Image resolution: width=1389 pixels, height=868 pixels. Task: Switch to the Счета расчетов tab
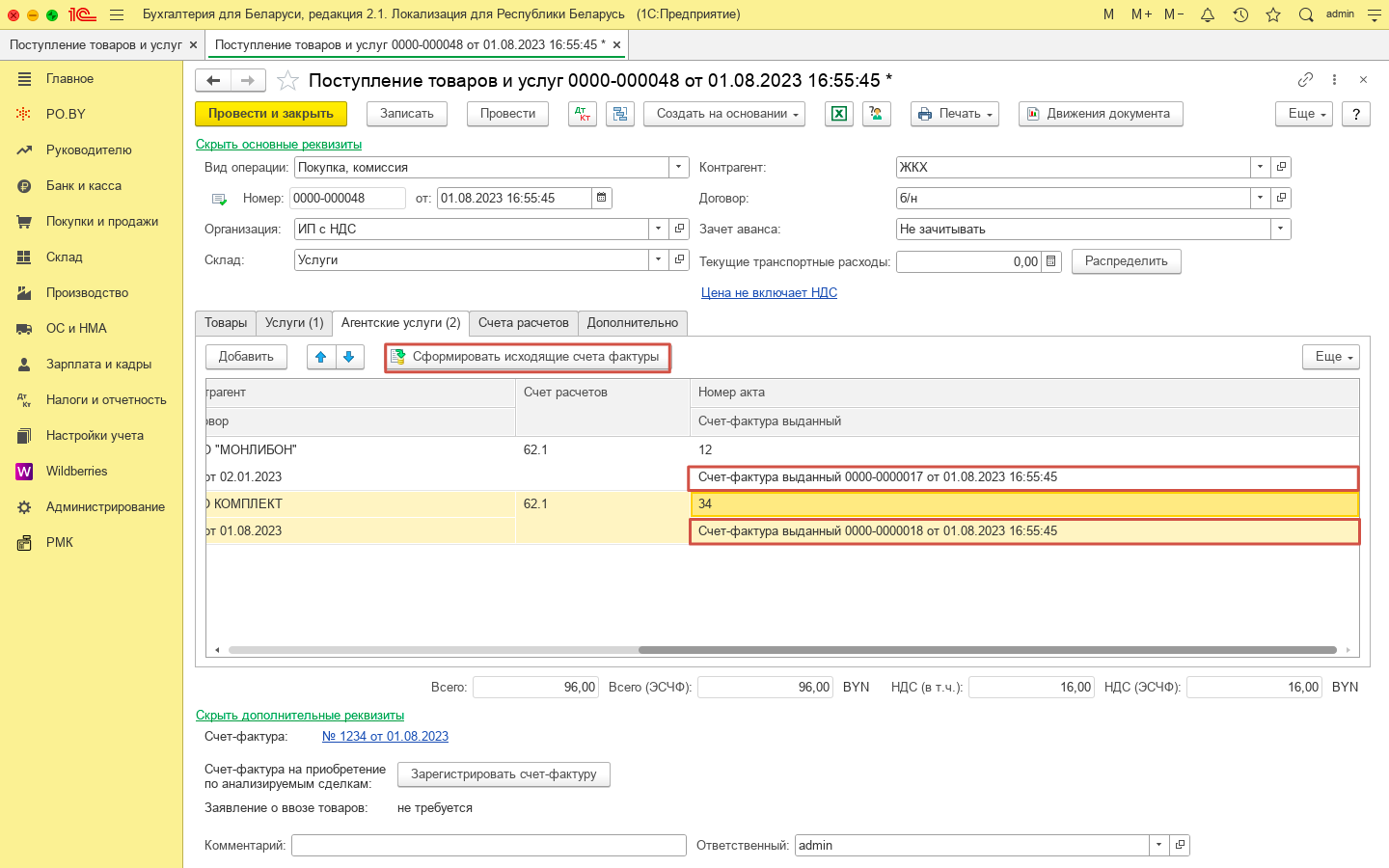tap(524, 323)
